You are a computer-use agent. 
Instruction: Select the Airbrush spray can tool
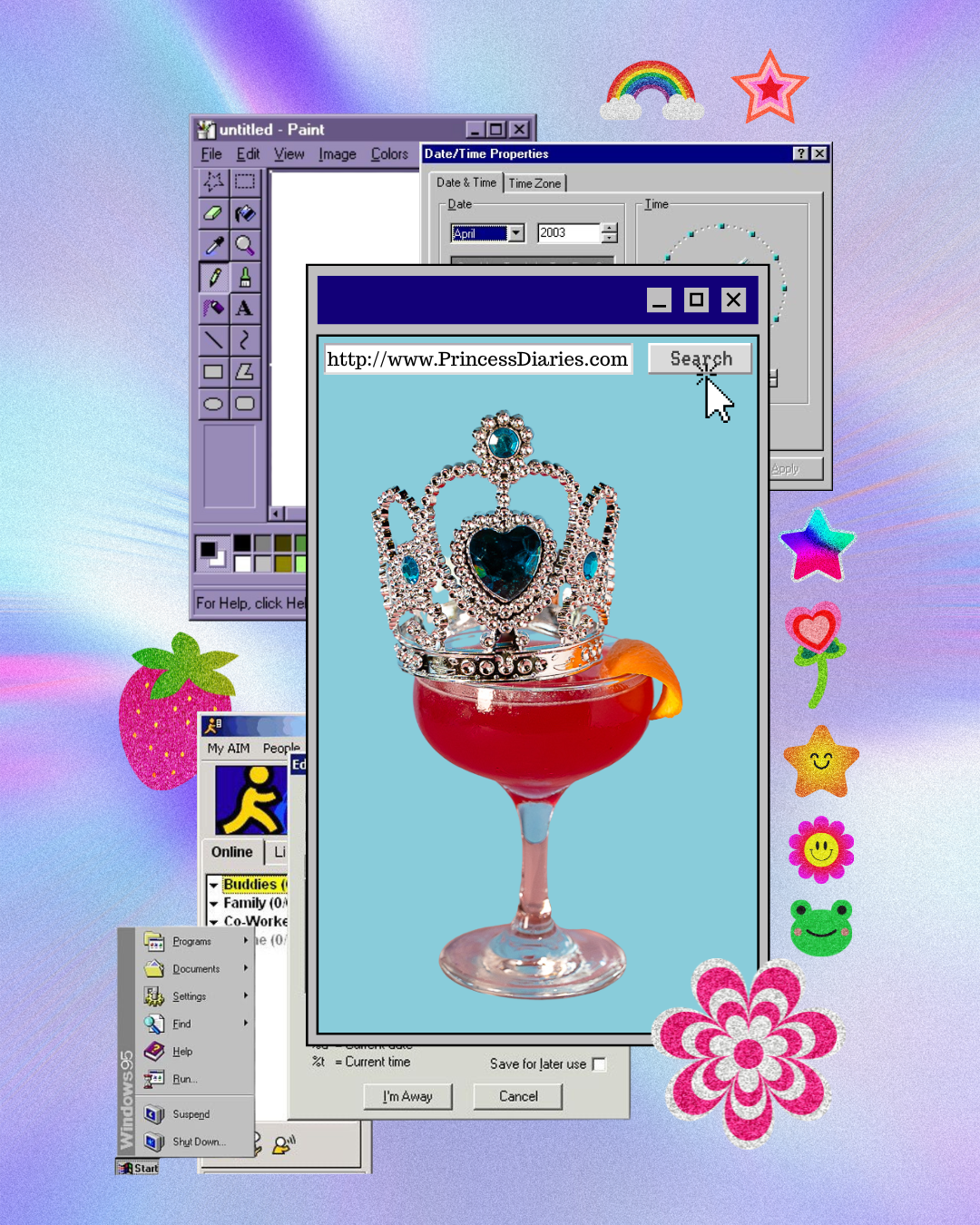pos(213,309)
